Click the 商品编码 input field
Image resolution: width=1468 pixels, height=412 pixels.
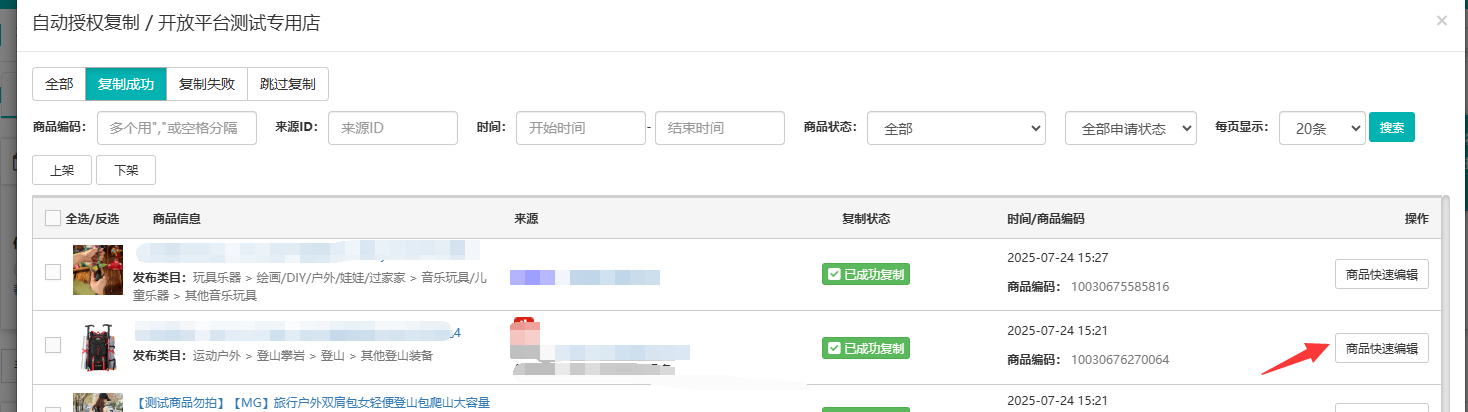click(177, 128)
